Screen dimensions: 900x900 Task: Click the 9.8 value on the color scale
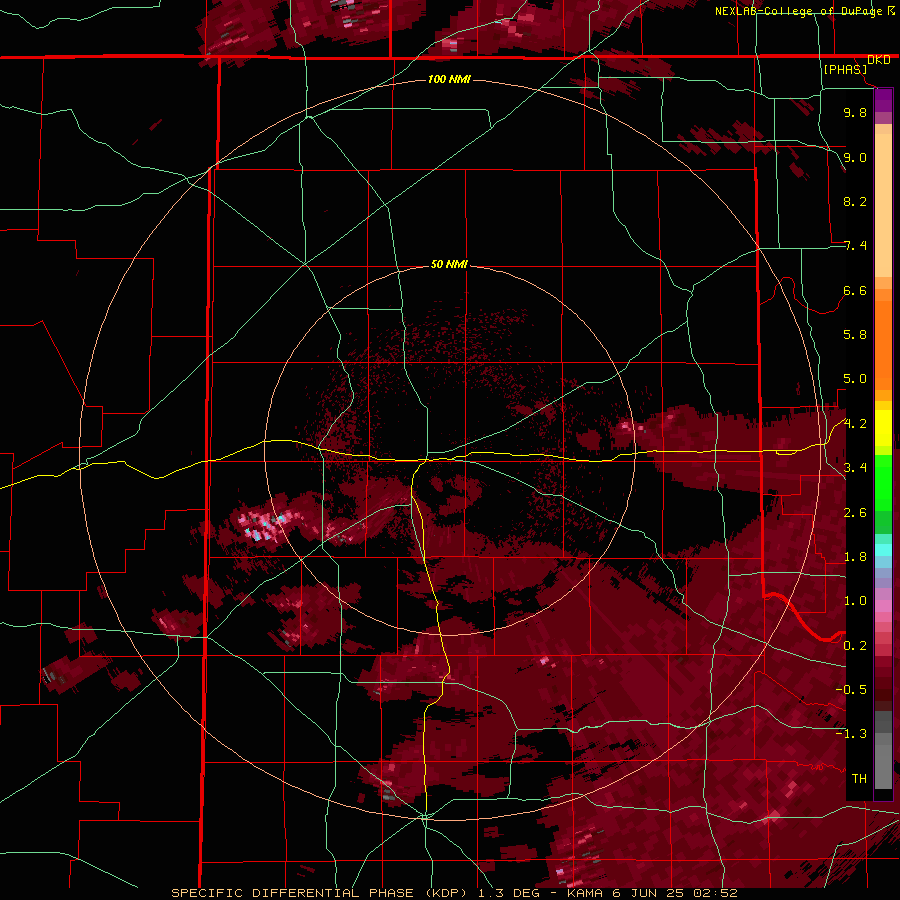(855, 112)
